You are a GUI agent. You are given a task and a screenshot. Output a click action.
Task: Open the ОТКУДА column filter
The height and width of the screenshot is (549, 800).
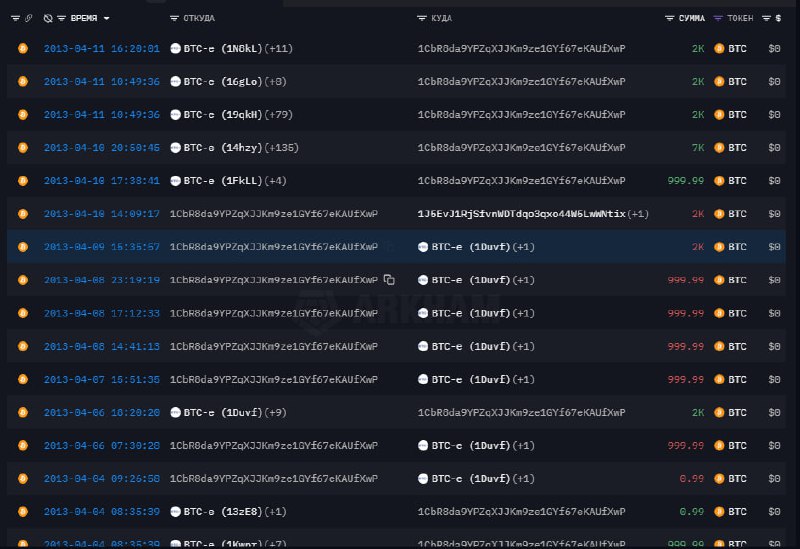point(174,18)
